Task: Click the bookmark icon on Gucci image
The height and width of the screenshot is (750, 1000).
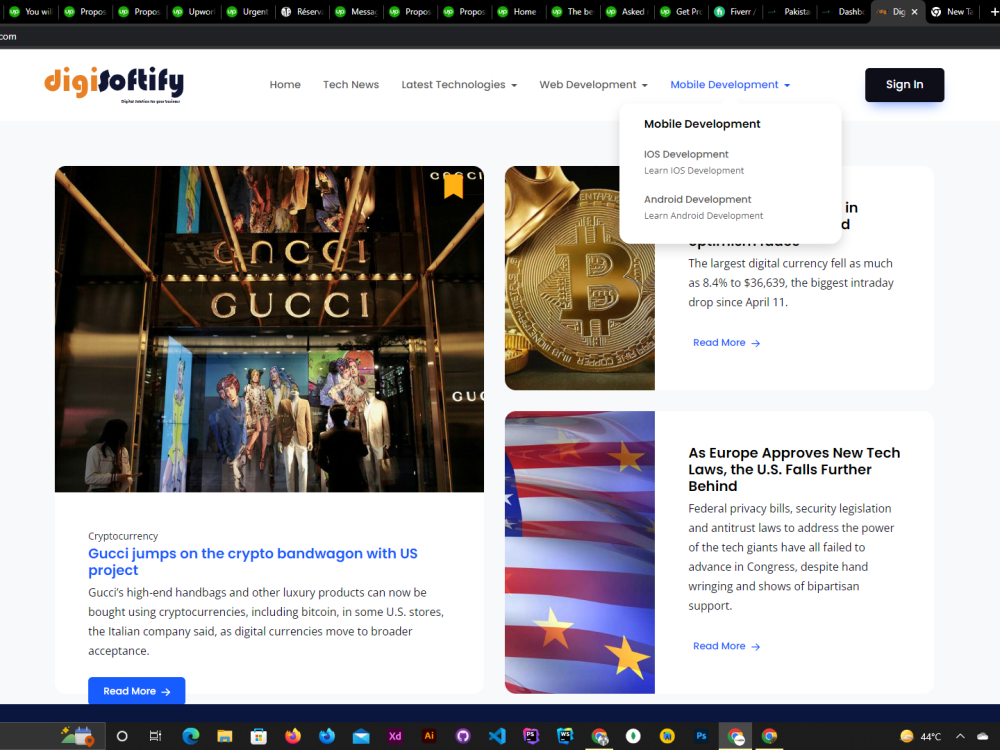Action: (x=453, y=186)
